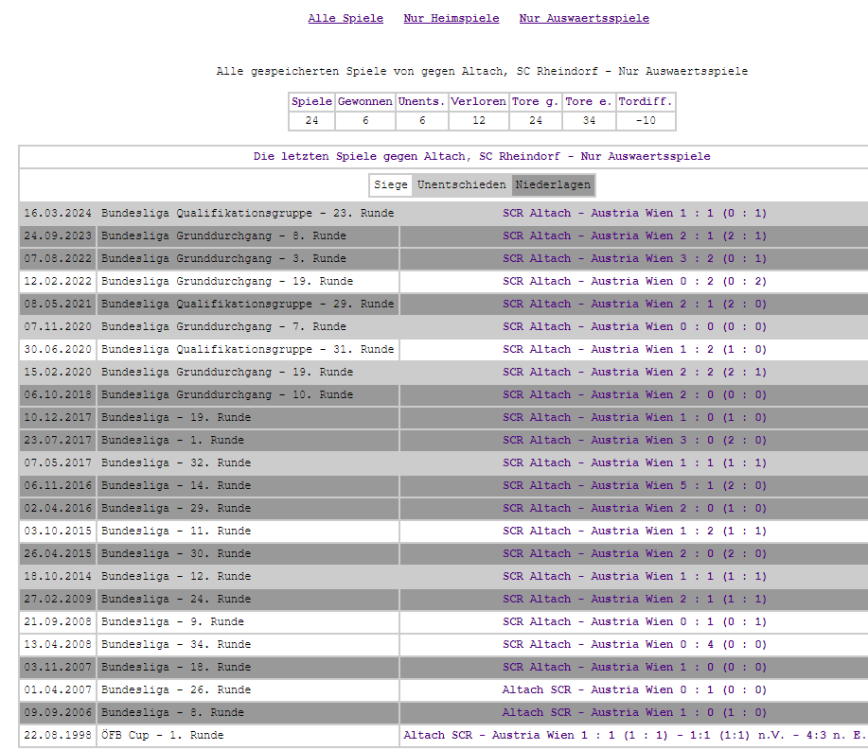Image resolution: width=868 pixels, height=750 pixels.
Task: Click the "Niederlagen" legend cell
Action: (553, 185)
